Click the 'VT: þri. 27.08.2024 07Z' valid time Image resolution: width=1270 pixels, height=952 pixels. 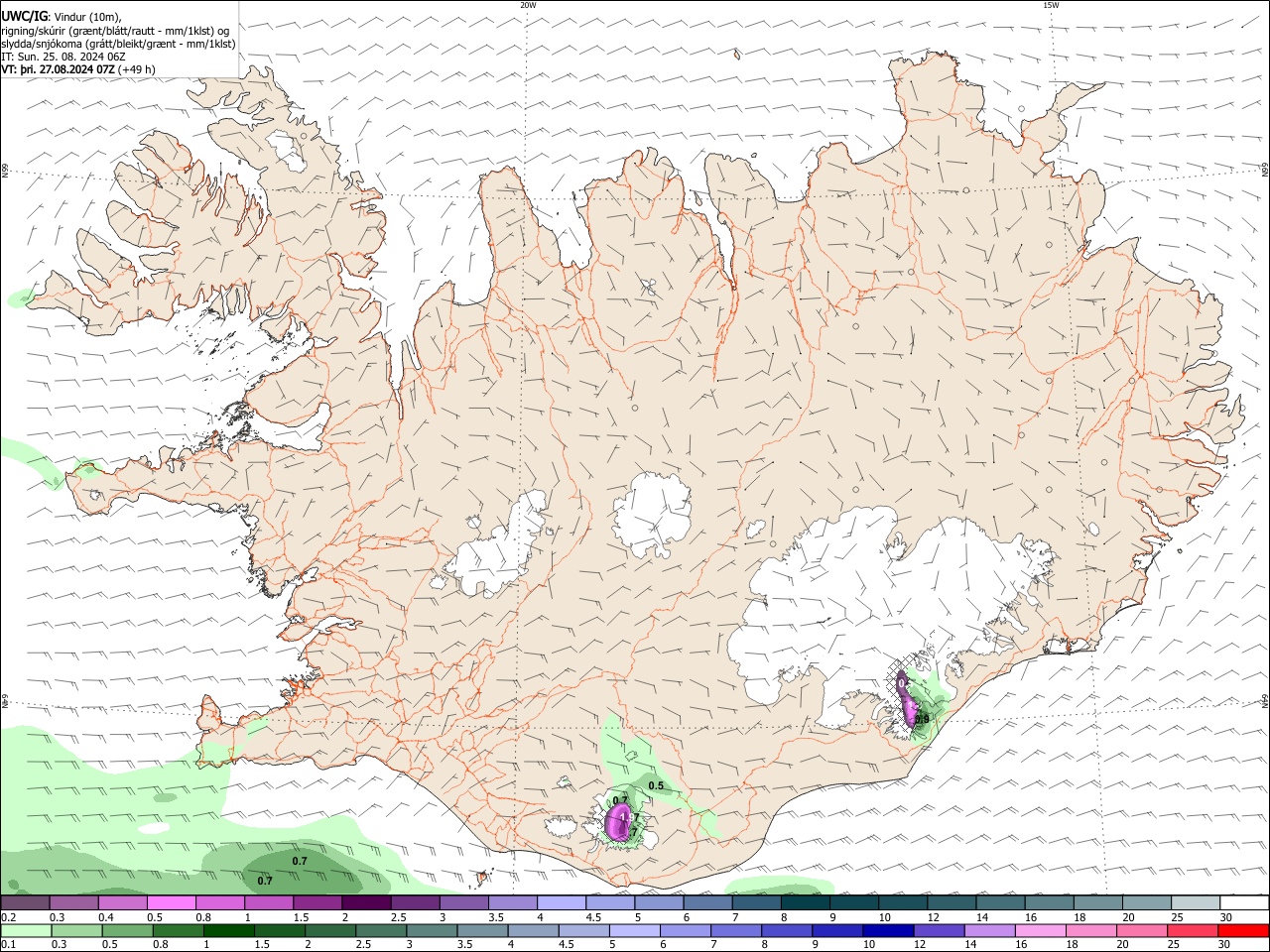(x=58, y=69)
